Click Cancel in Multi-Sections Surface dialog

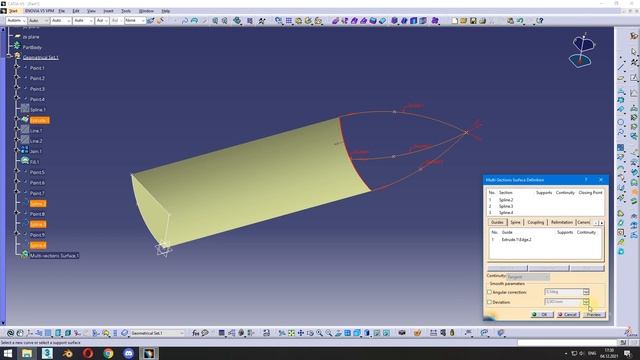pos(568,315)
